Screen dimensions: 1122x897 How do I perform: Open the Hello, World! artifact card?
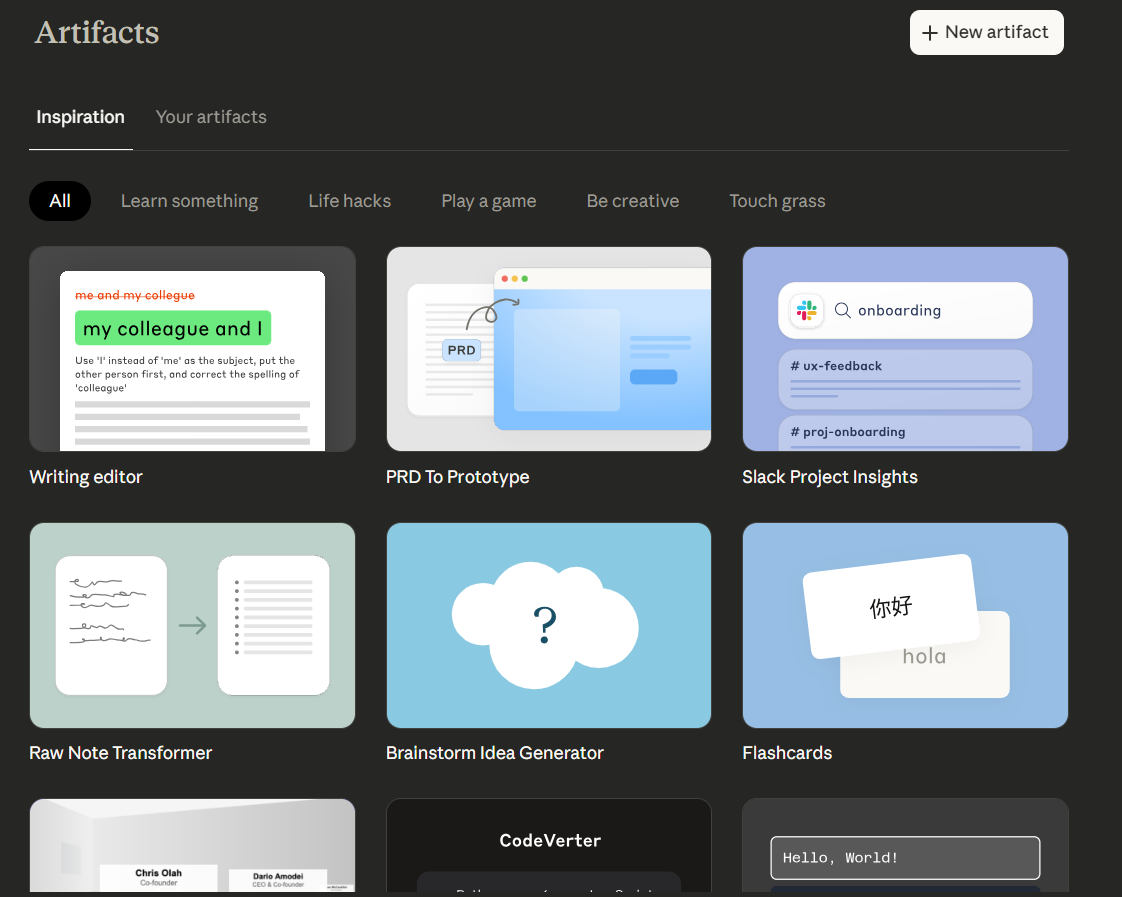(905, 845)
